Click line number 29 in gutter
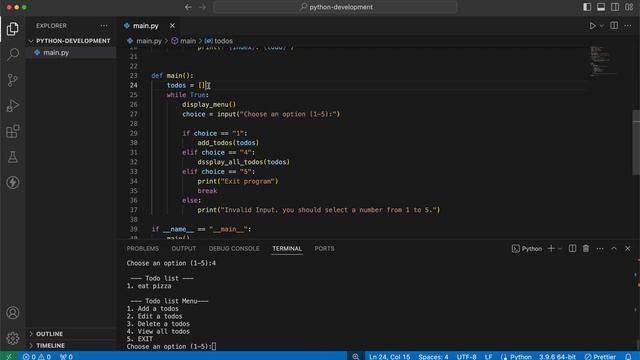Image resolution: width=640 pixels, height=360 pixels. (133, 133)
